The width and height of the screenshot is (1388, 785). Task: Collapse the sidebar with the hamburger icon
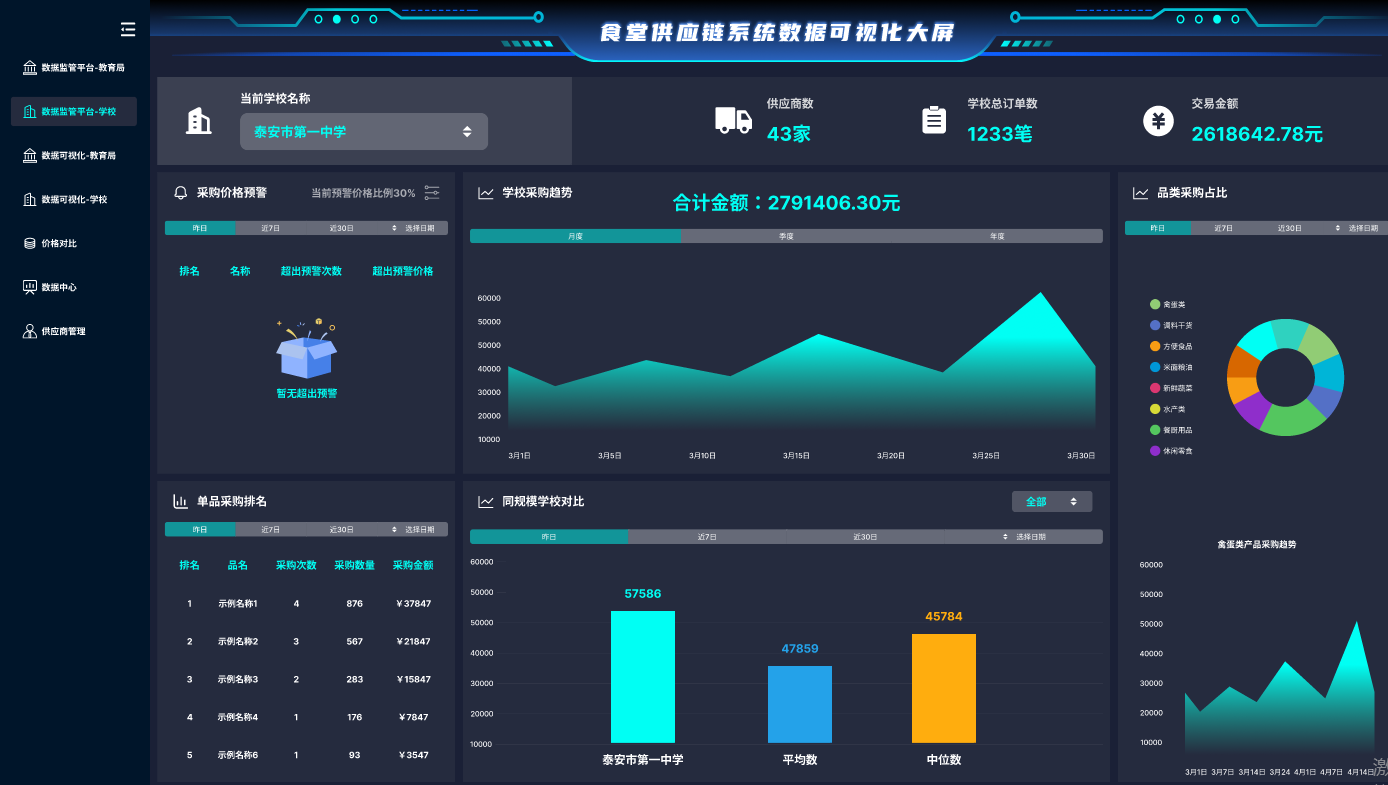[127, 30]
